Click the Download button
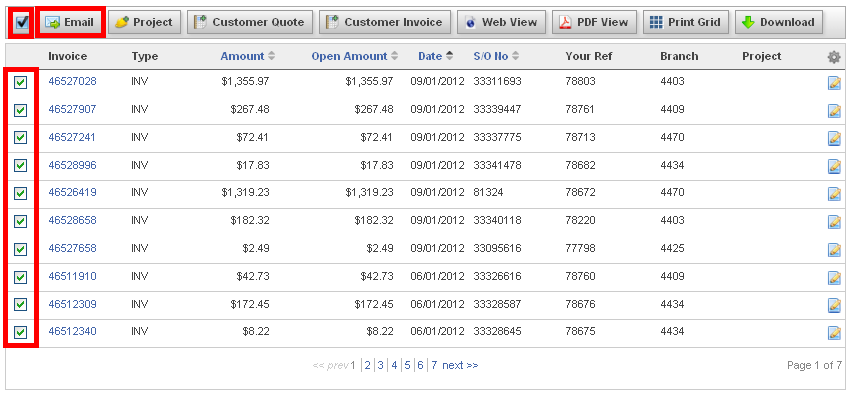Image resolution: width=851 pixels, height=395 pixels. pos(779,22)
